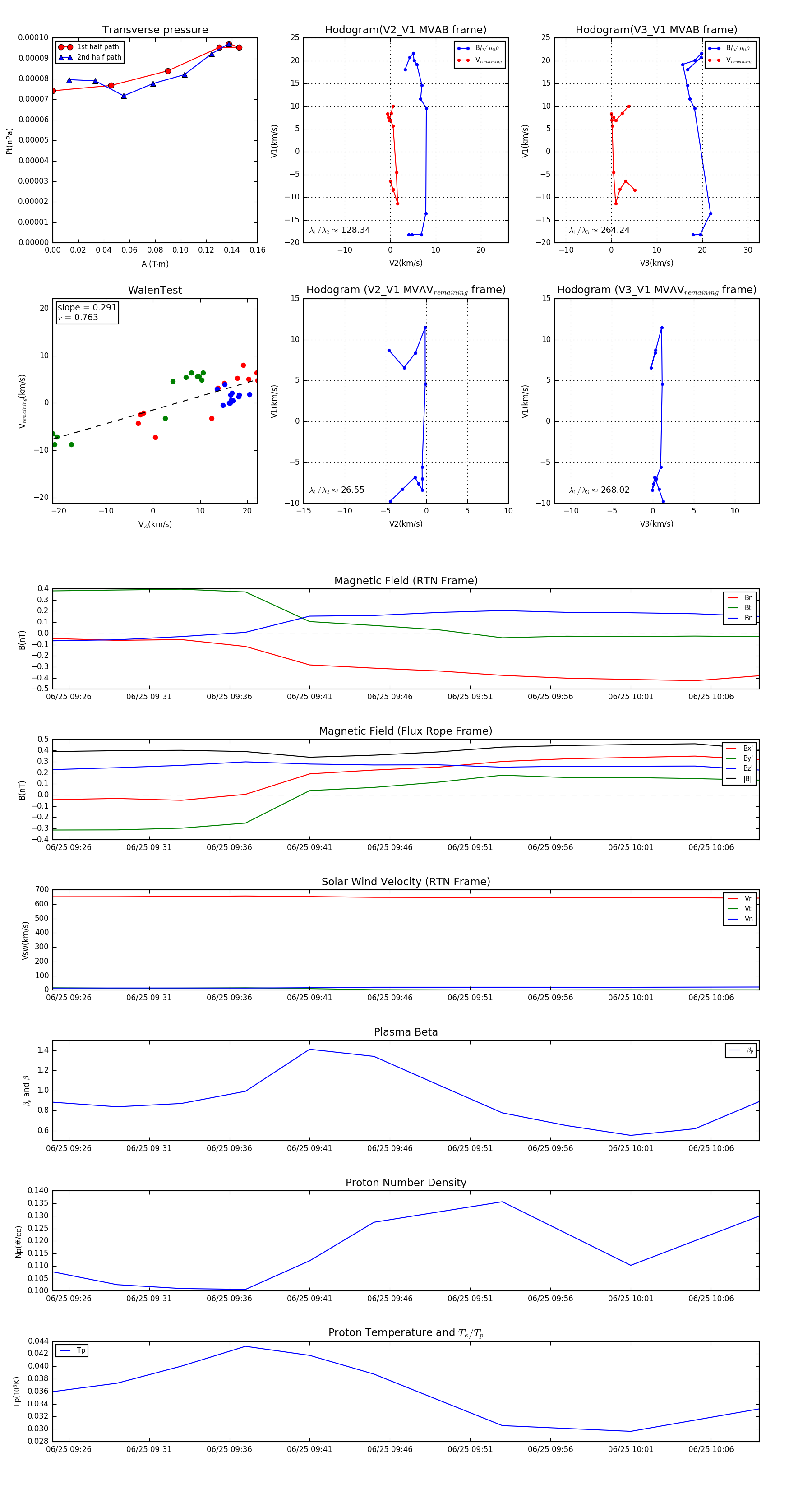Click the 'Tp(10⁶K)' axis label
This screenshot has width=812, height=1489.
(17, 1392)
